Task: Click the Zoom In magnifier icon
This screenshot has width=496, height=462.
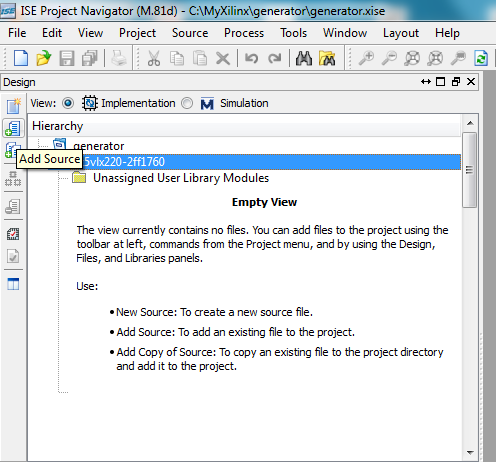Action: coord(366,58)
